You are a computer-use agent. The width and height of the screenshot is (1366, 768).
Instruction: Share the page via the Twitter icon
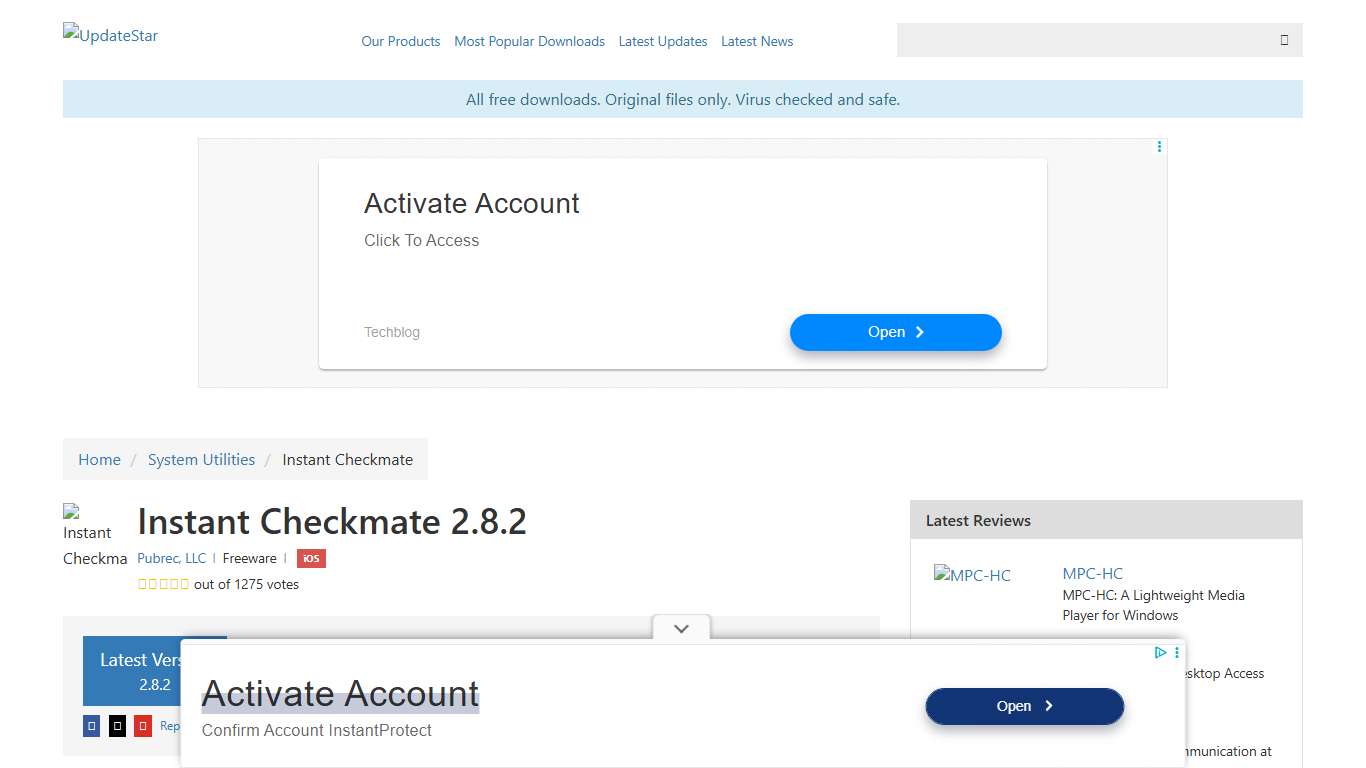(x=117, y=725)
